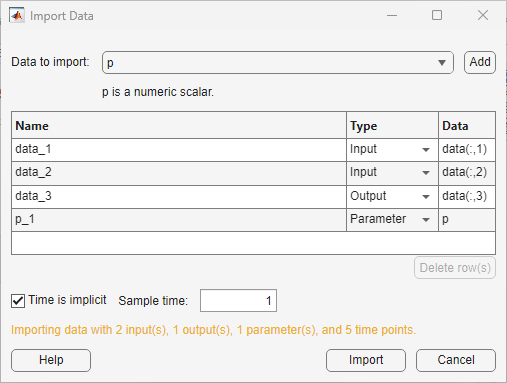Select the data_2 name cell
507x383 pixels.
click(x=179, y=173)
